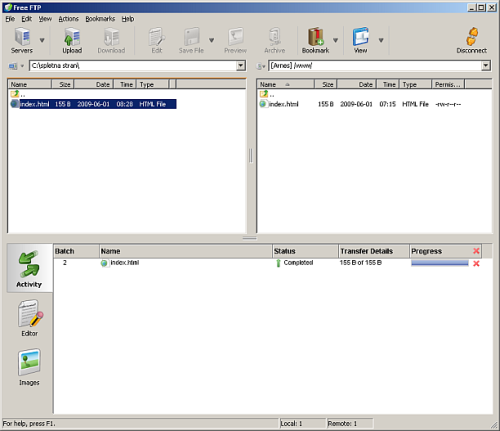Open the Bookmarks menu
The width and height of the screenshot is (500, 431).
click(100, 19)
